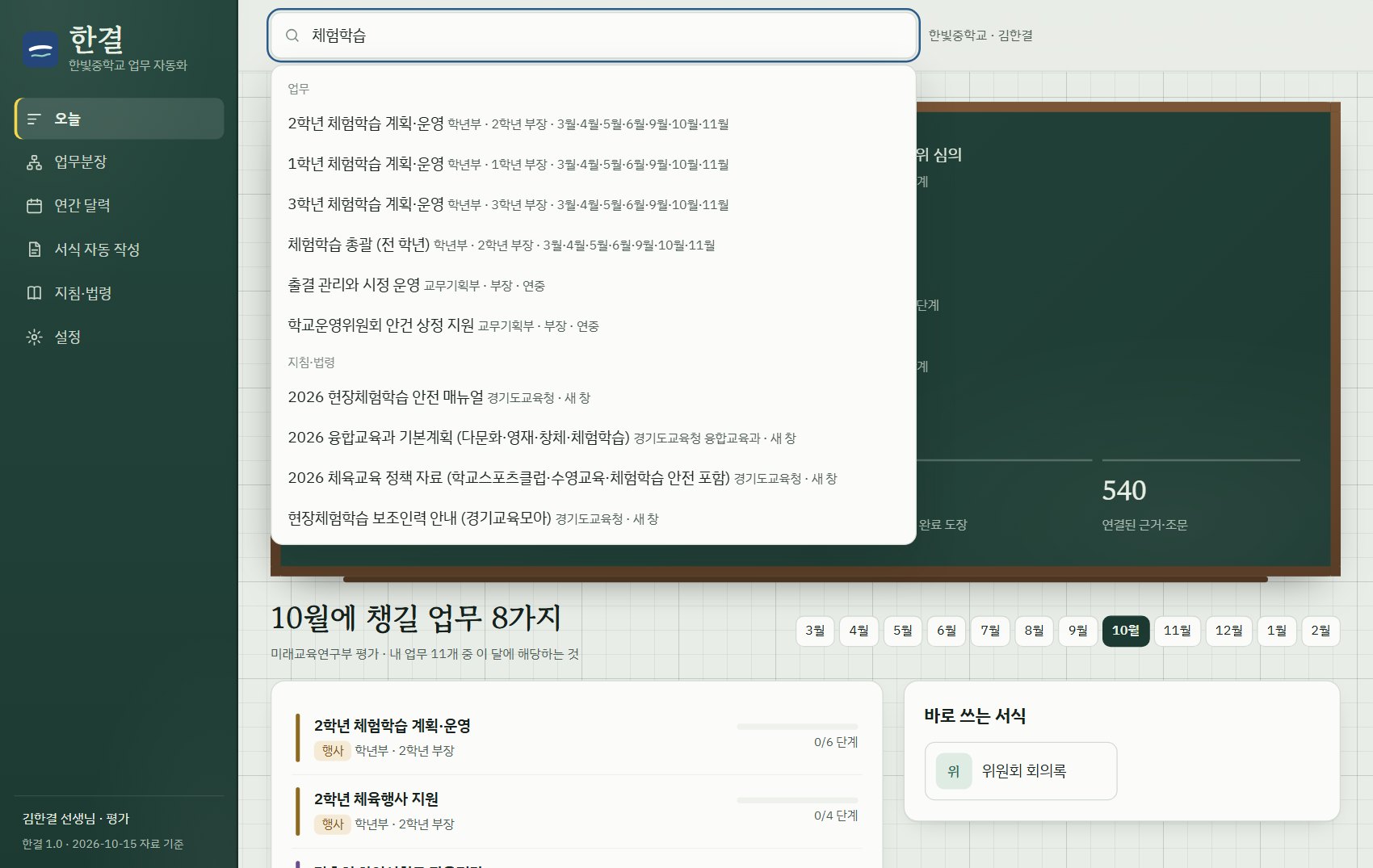The height and width of the screenshot is (868, 1373).
Task: Open 학교운영위원회 안건 상정 지원 result
Action: pyautogui.click(x=594, y=325)
